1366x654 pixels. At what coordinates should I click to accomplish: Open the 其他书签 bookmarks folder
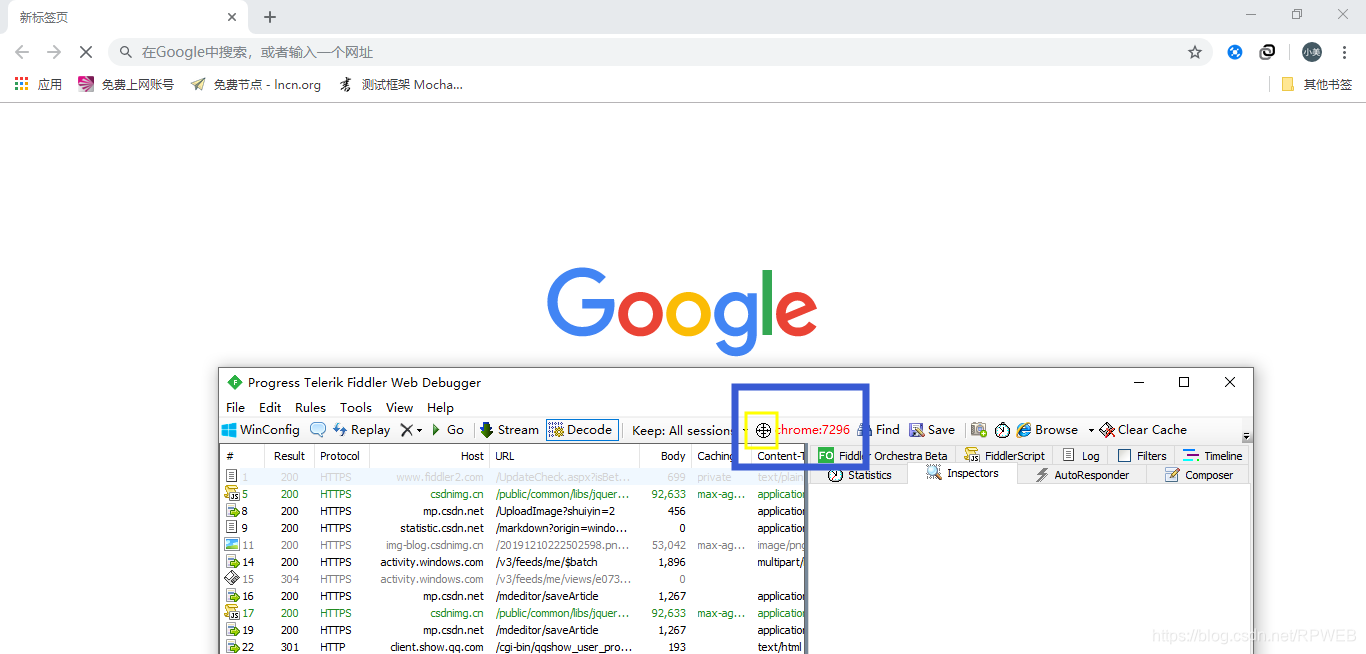1317,85
